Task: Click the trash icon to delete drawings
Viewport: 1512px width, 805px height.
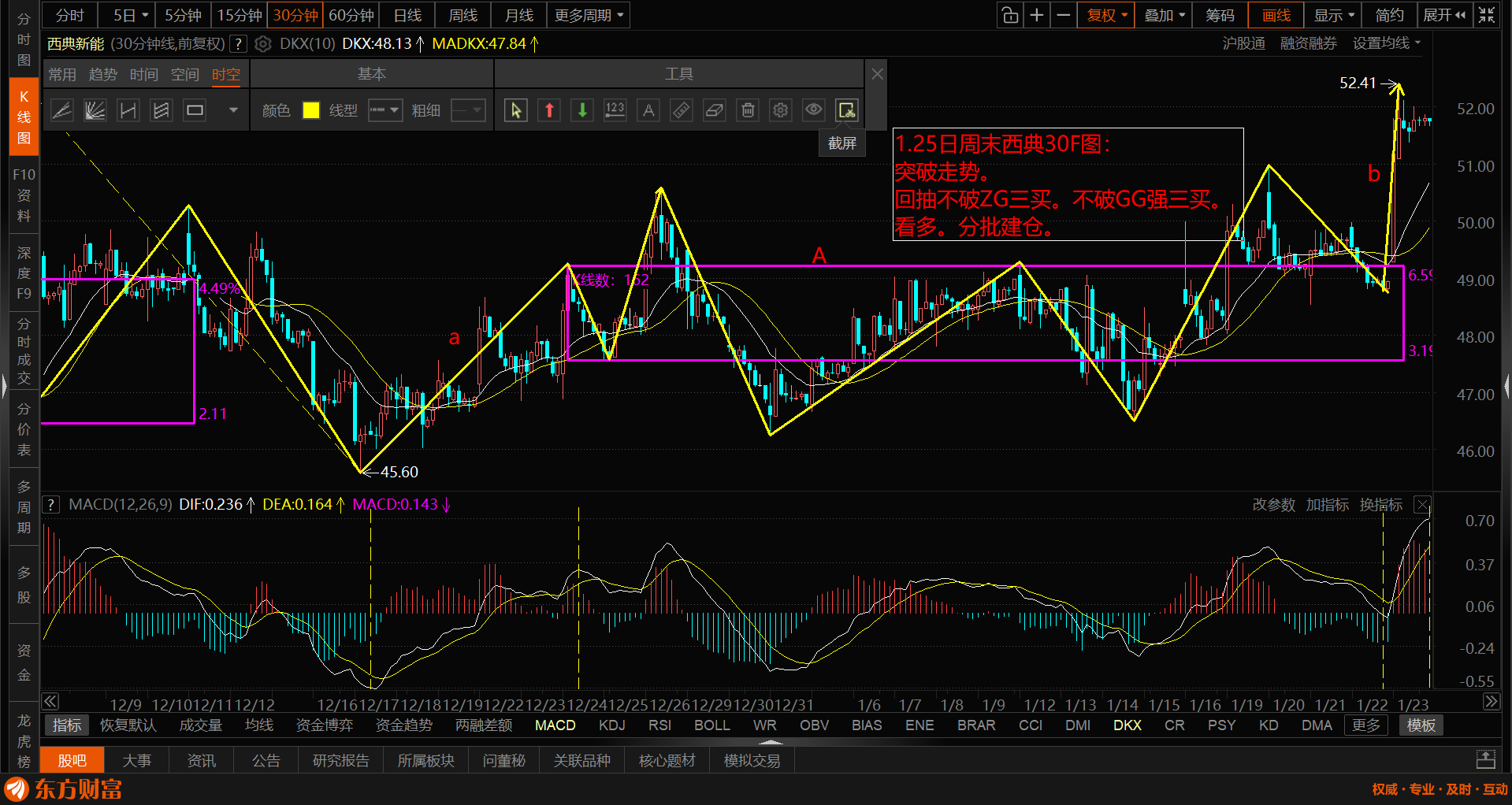Action: 748,110
